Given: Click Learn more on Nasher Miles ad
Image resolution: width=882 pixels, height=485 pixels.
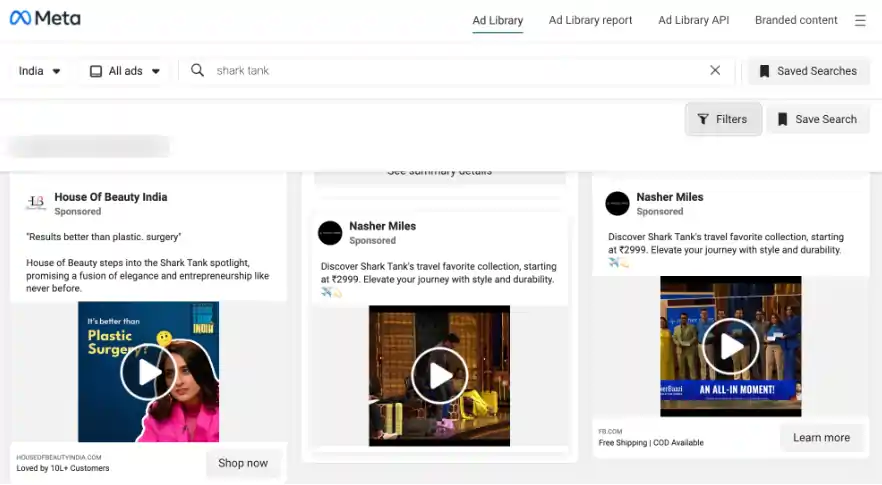Looking at the screenshot, I should tap(821, 438).
